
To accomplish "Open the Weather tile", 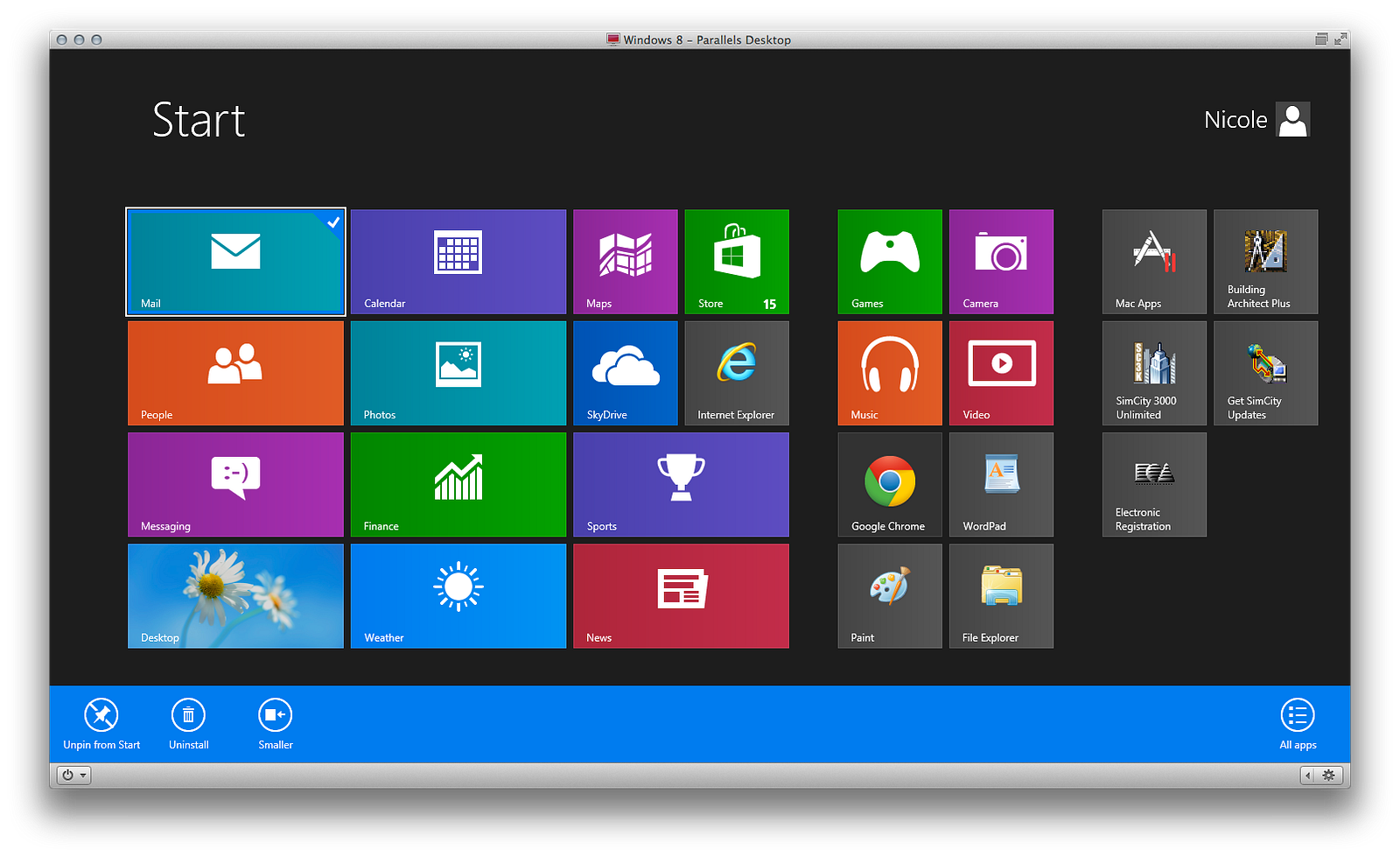I will click(x=458, y=596).
